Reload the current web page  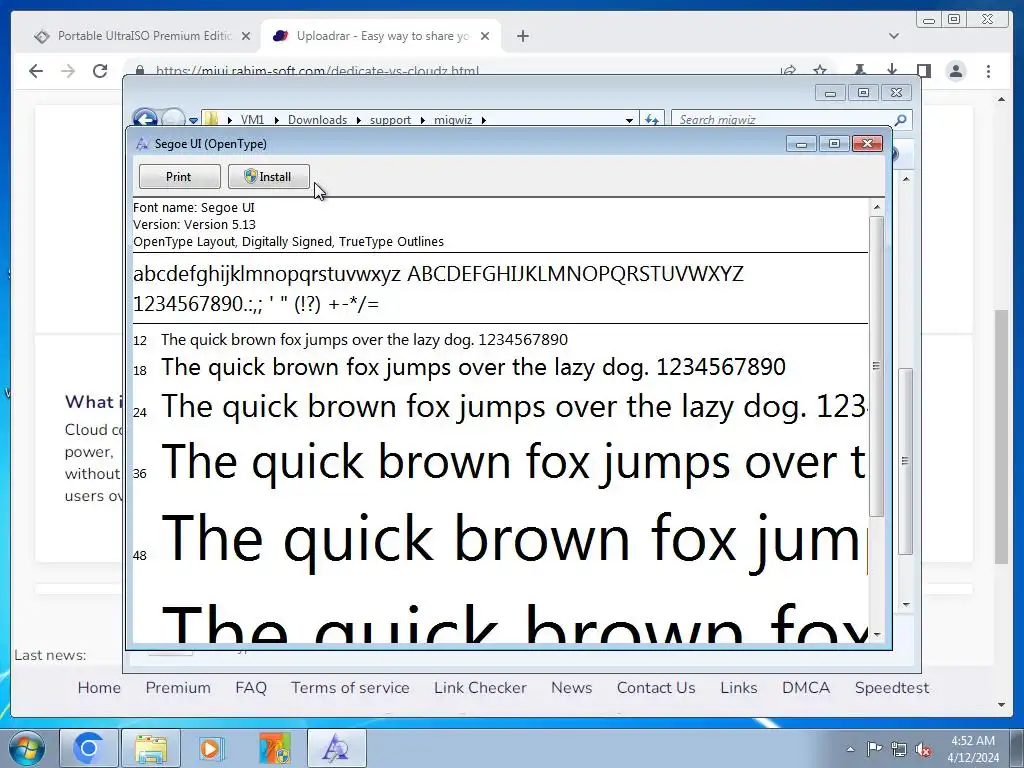point(100,71)
